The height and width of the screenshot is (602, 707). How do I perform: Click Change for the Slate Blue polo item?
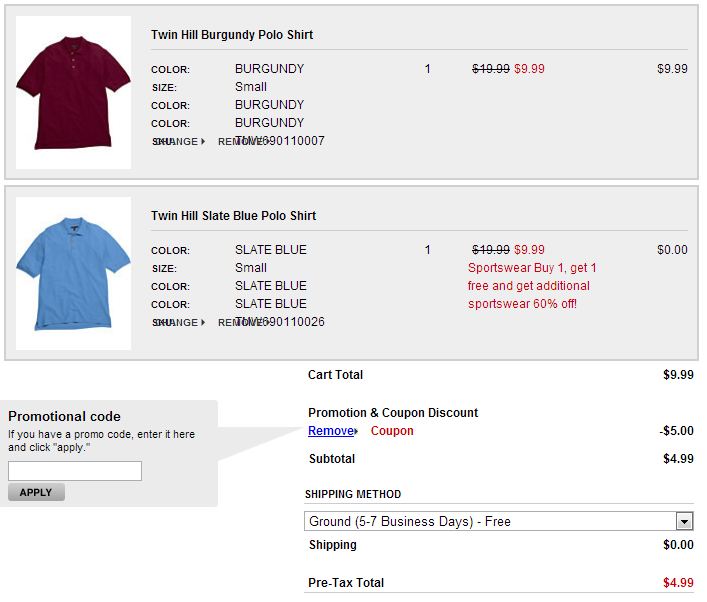tap(175, 322)
